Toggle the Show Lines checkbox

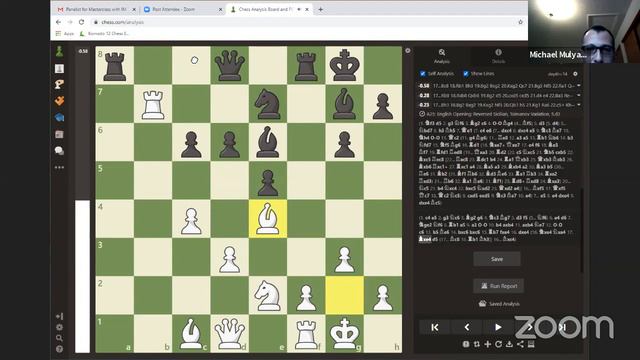tap(466, 73)
